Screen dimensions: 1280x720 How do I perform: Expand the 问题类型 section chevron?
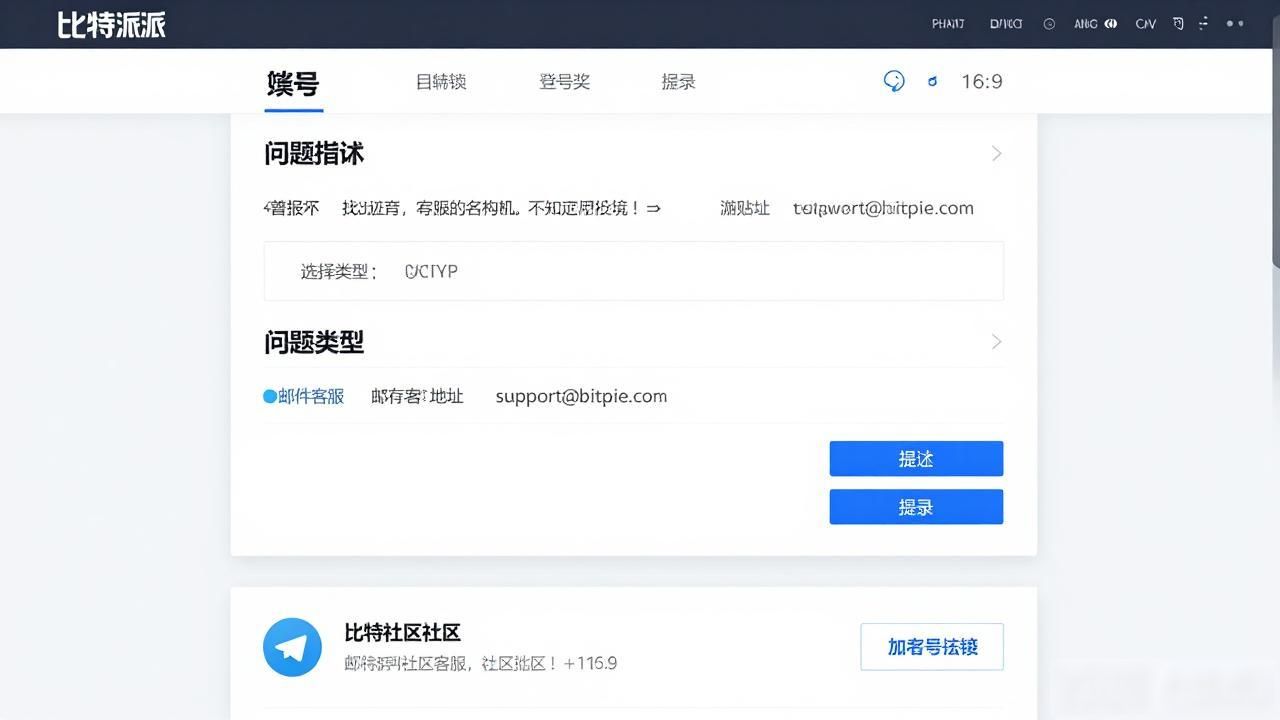point(996,341)
